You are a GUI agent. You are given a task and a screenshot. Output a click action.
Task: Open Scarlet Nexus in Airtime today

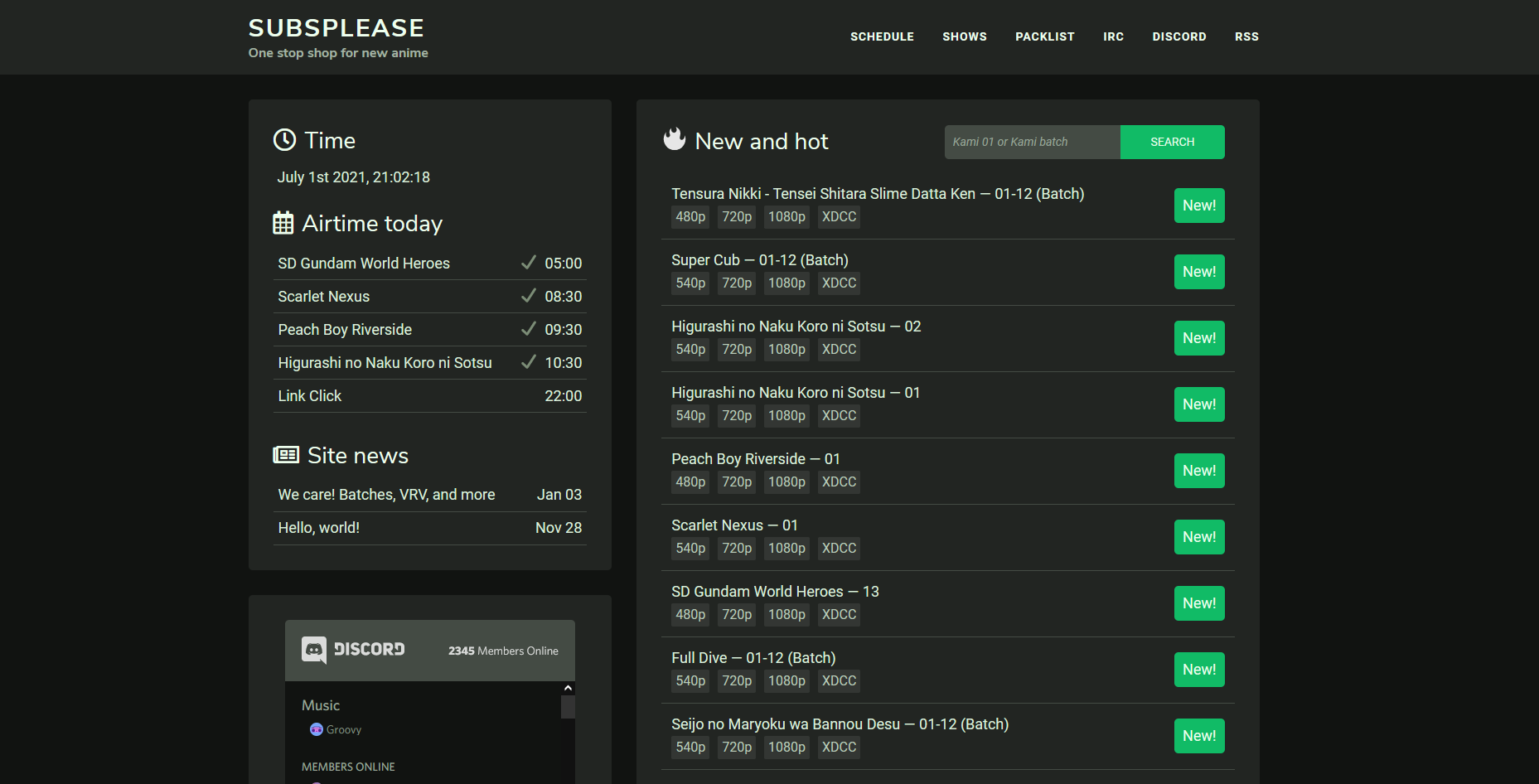(324, 296)
